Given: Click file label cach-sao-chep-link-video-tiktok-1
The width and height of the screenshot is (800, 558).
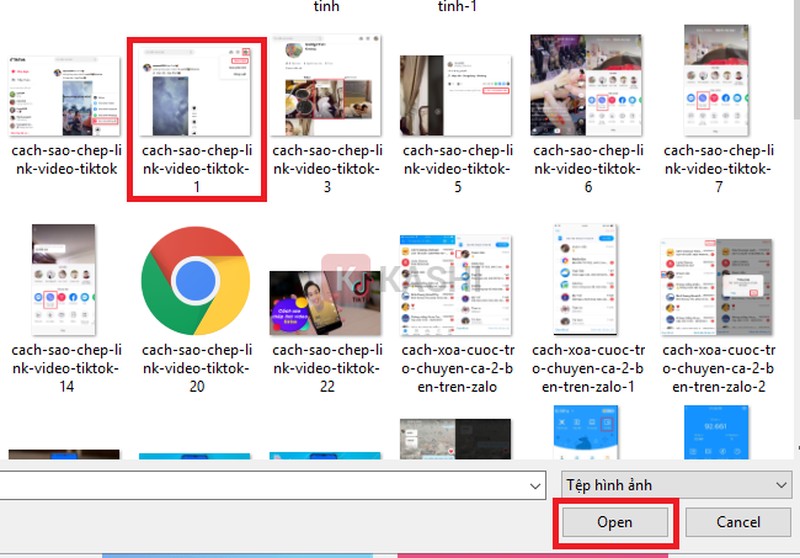Looking at the screenshot, I should 196,169.
